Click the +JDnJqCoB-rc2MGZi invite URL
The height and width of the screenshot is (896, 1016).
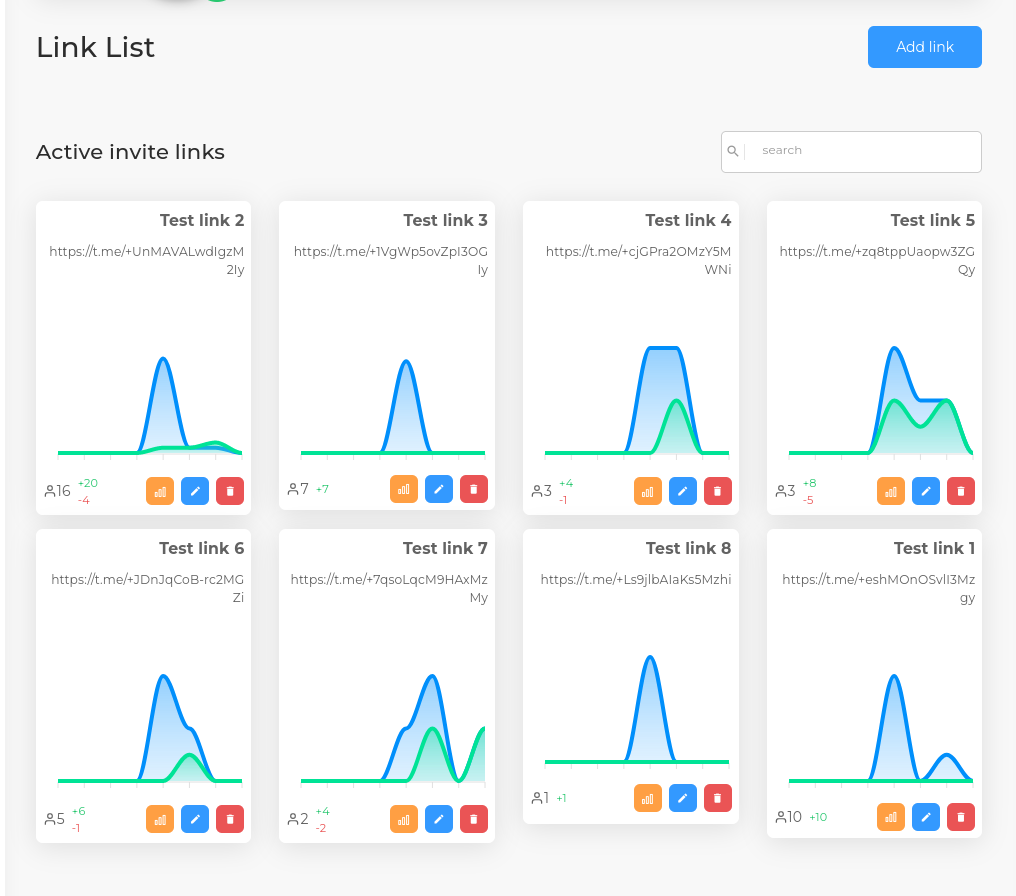pos(148,588)
